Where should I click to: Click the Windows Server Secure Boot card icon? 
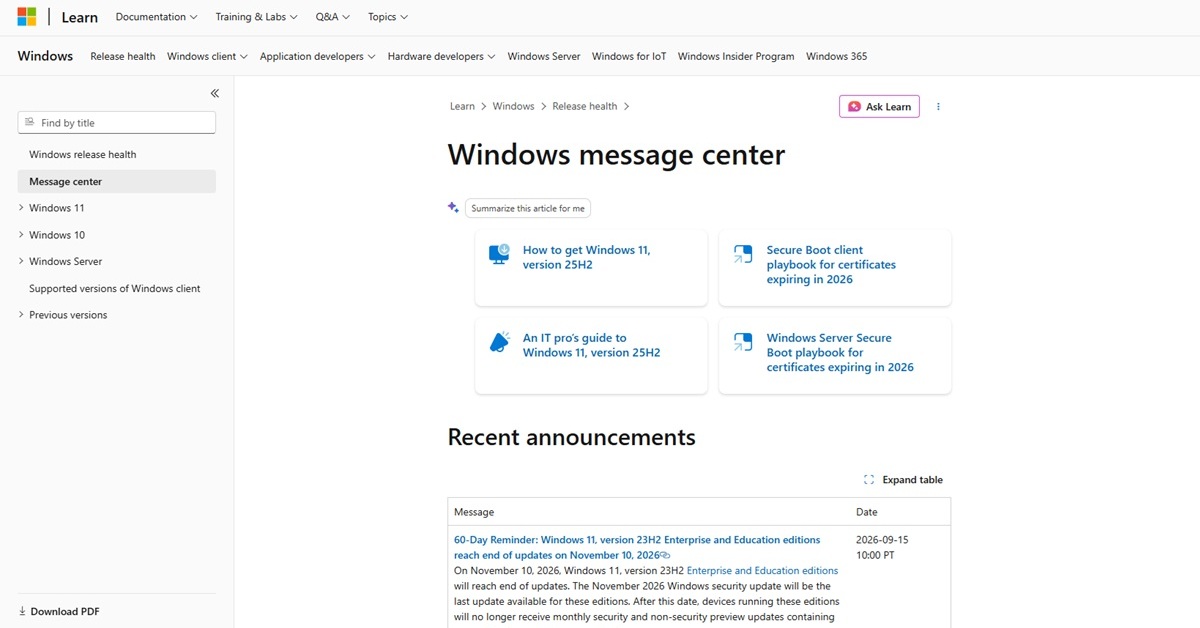(743, 342)
